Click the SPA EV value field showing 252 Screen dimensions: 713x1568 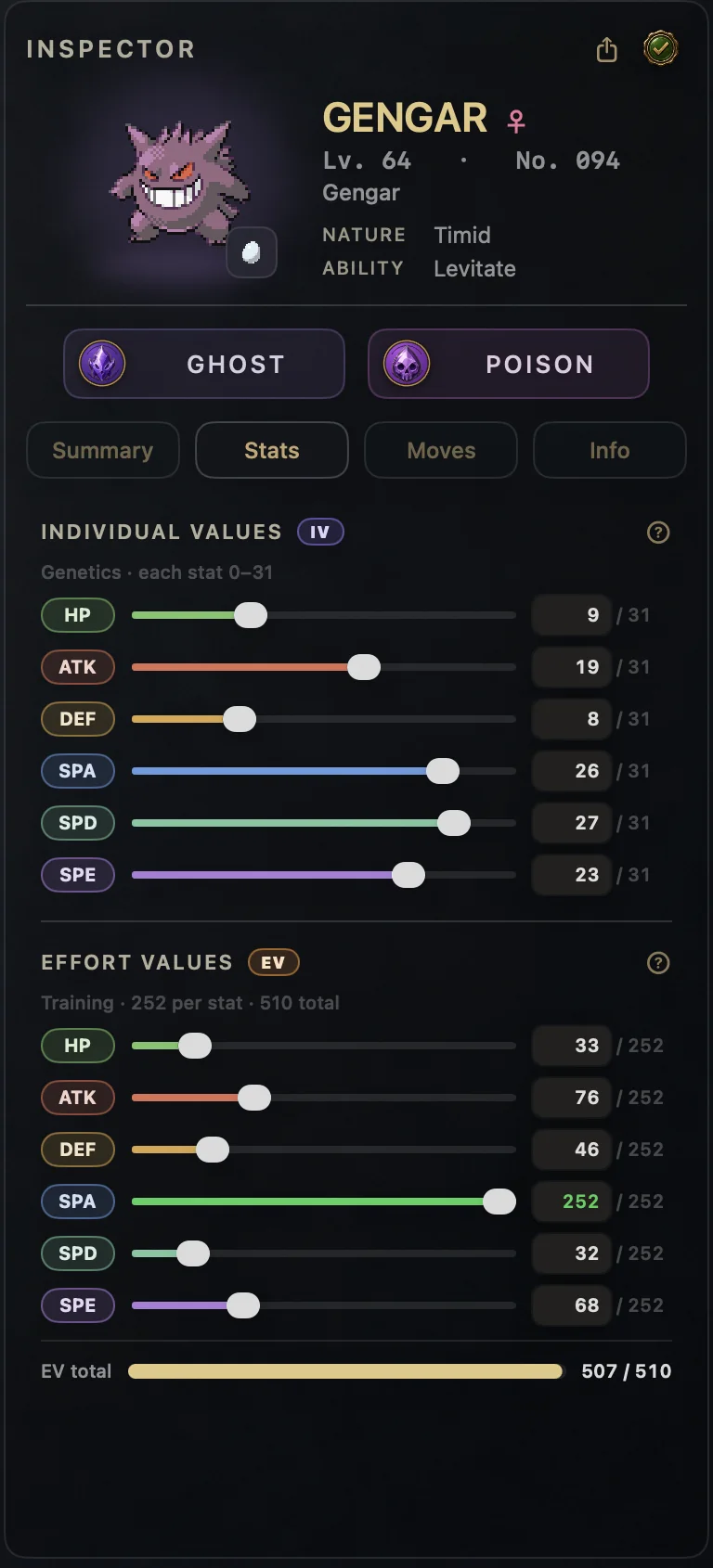point(572,1202)
